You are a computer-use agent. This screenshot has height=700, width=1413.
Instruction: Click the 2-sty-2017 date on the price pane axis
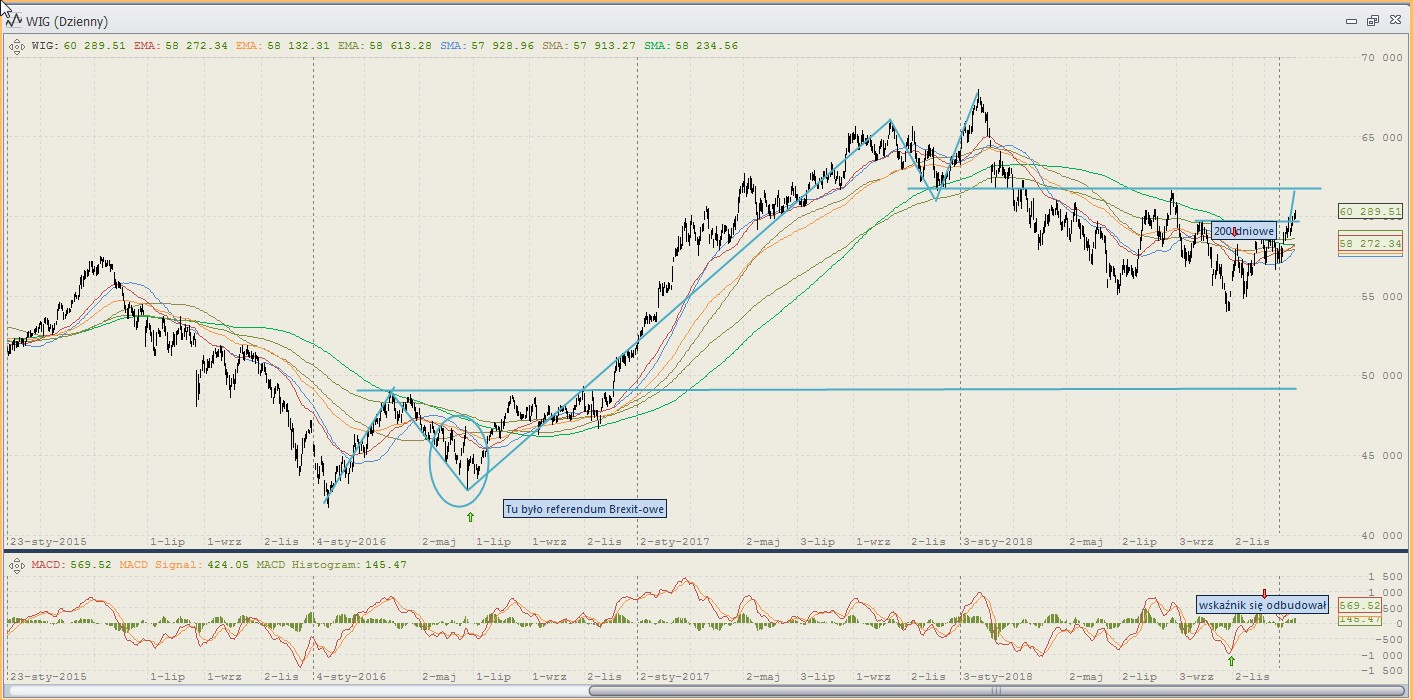coord(675,542)
